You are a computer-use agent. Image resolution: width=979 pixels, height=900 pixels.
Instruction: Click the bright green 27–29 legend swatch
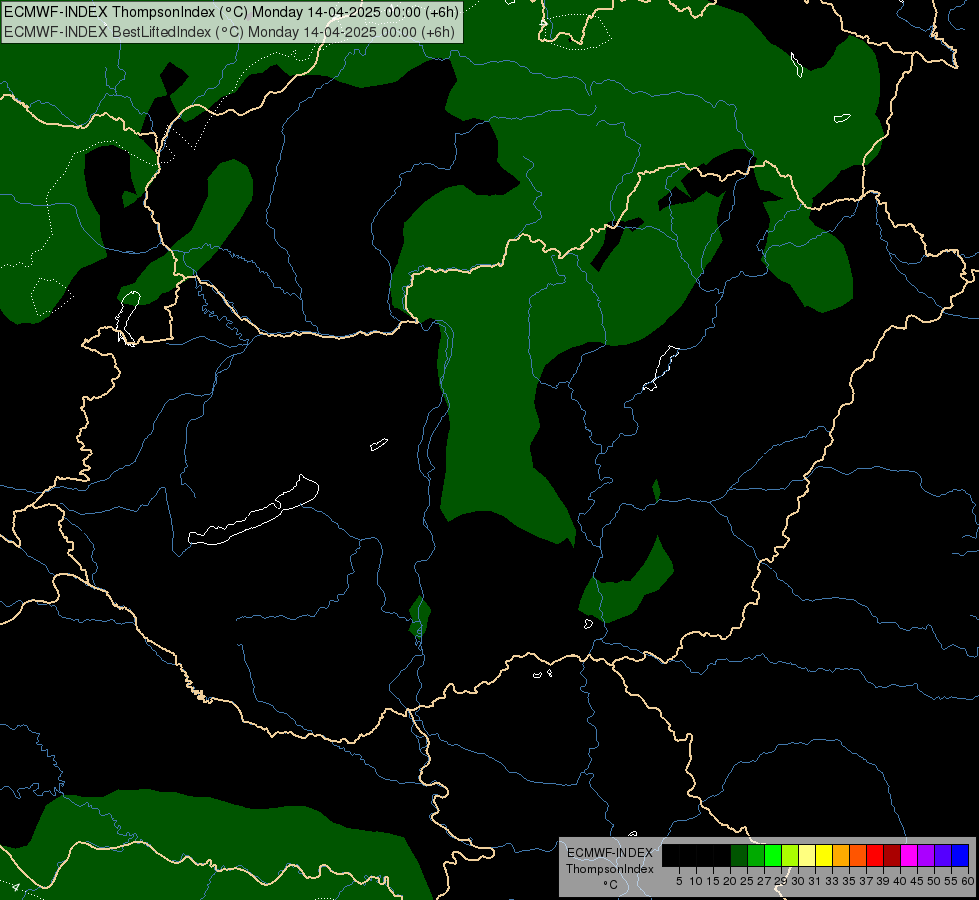coord(773,855)
